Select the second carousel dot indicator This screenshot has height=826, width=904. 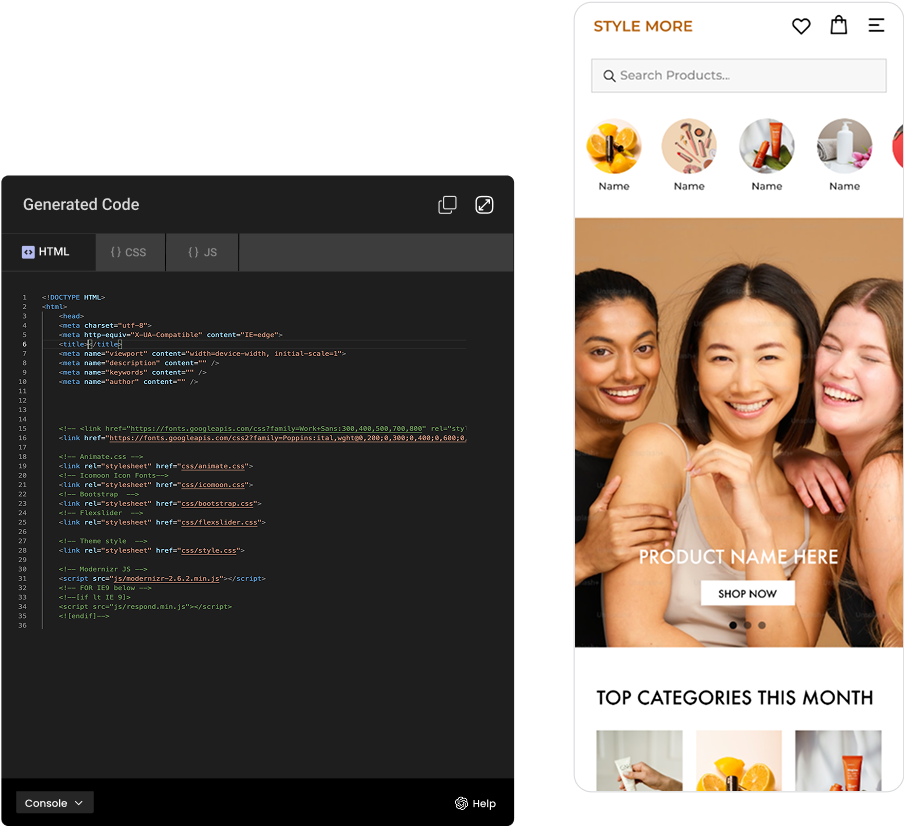click(747, 625)
